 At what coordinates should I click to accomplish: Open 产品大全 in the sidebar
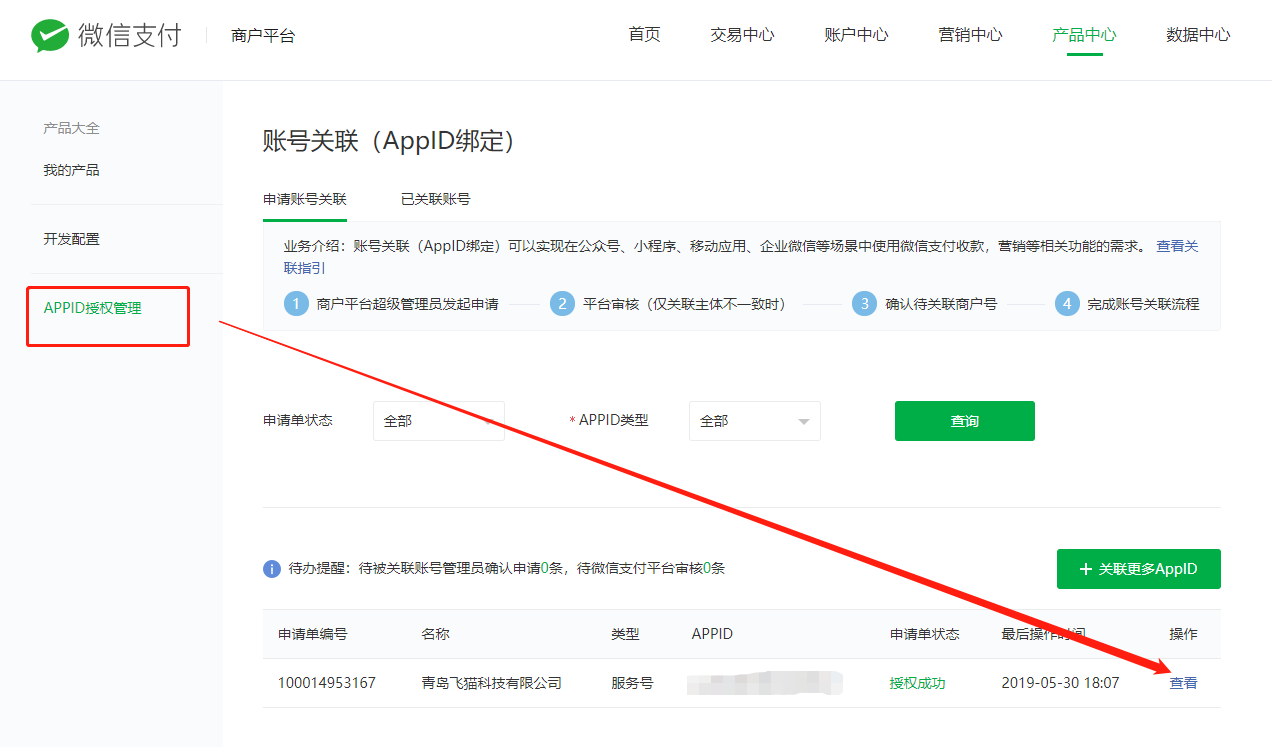[x=71, y=128]
